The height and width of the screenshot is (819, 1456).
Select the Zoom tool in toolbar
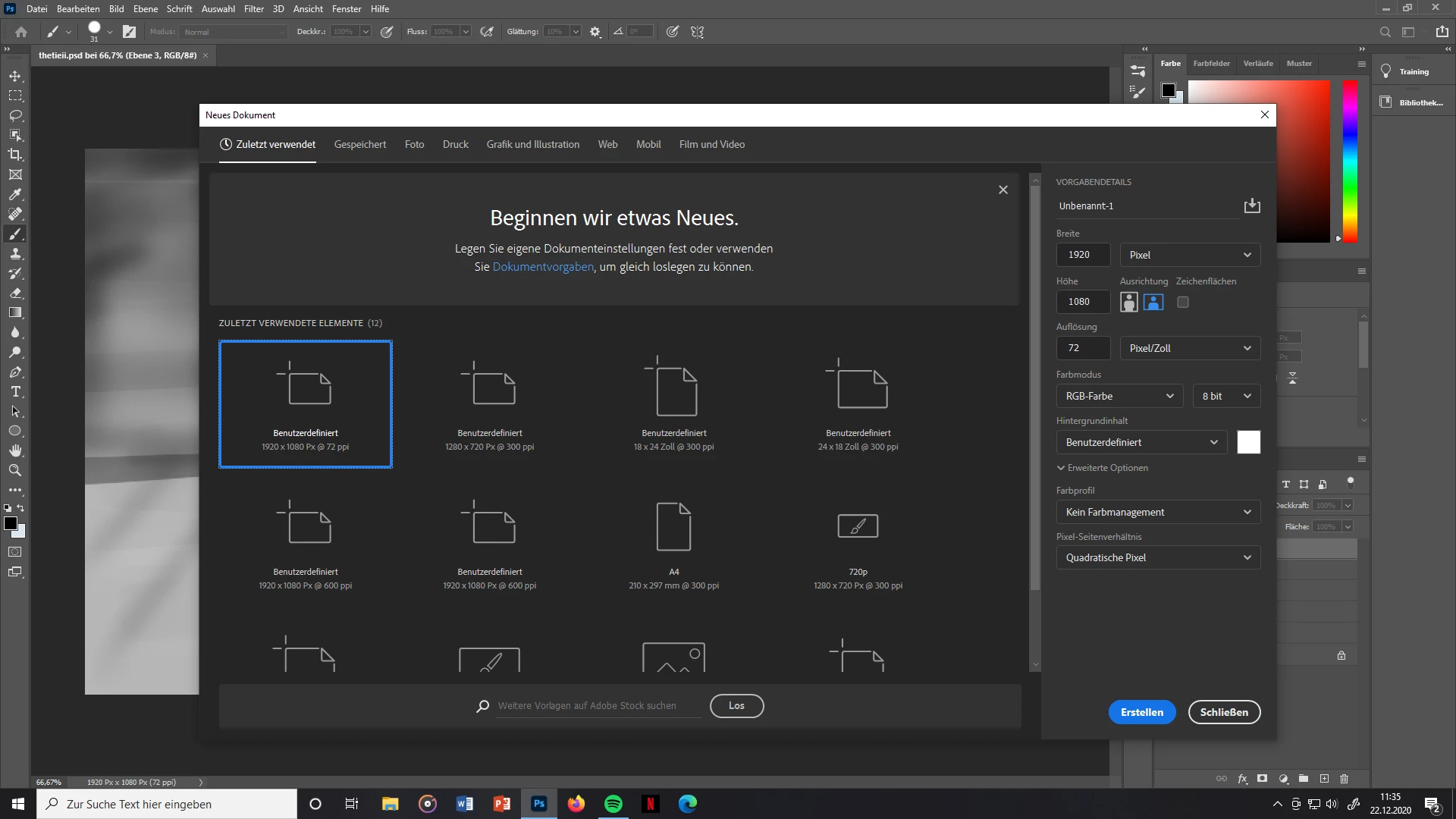pyautogui.click(x=15, y=471)
